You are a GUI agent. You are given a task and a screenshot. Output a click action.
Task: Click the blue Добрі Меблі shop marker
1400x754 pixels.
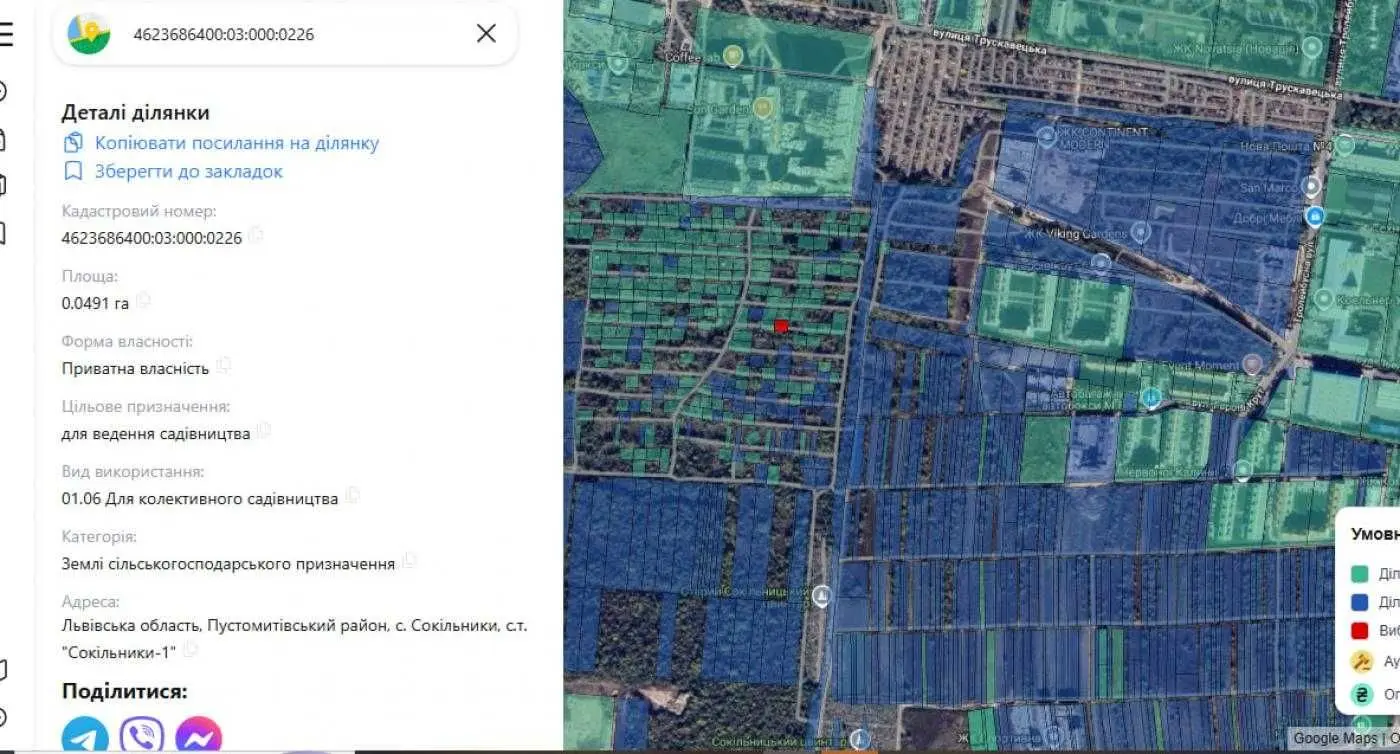(1315, 216)
